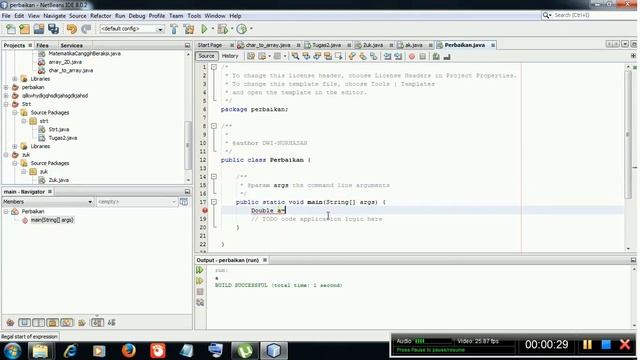Click the Stop Macro Recording icon

[x=422, y=56]
